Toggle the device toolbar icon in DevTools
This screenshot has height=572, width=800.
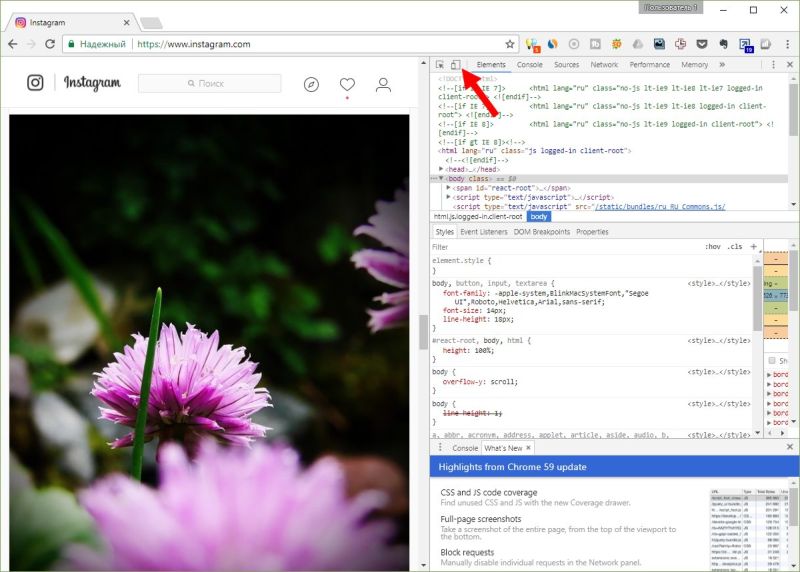455,65
